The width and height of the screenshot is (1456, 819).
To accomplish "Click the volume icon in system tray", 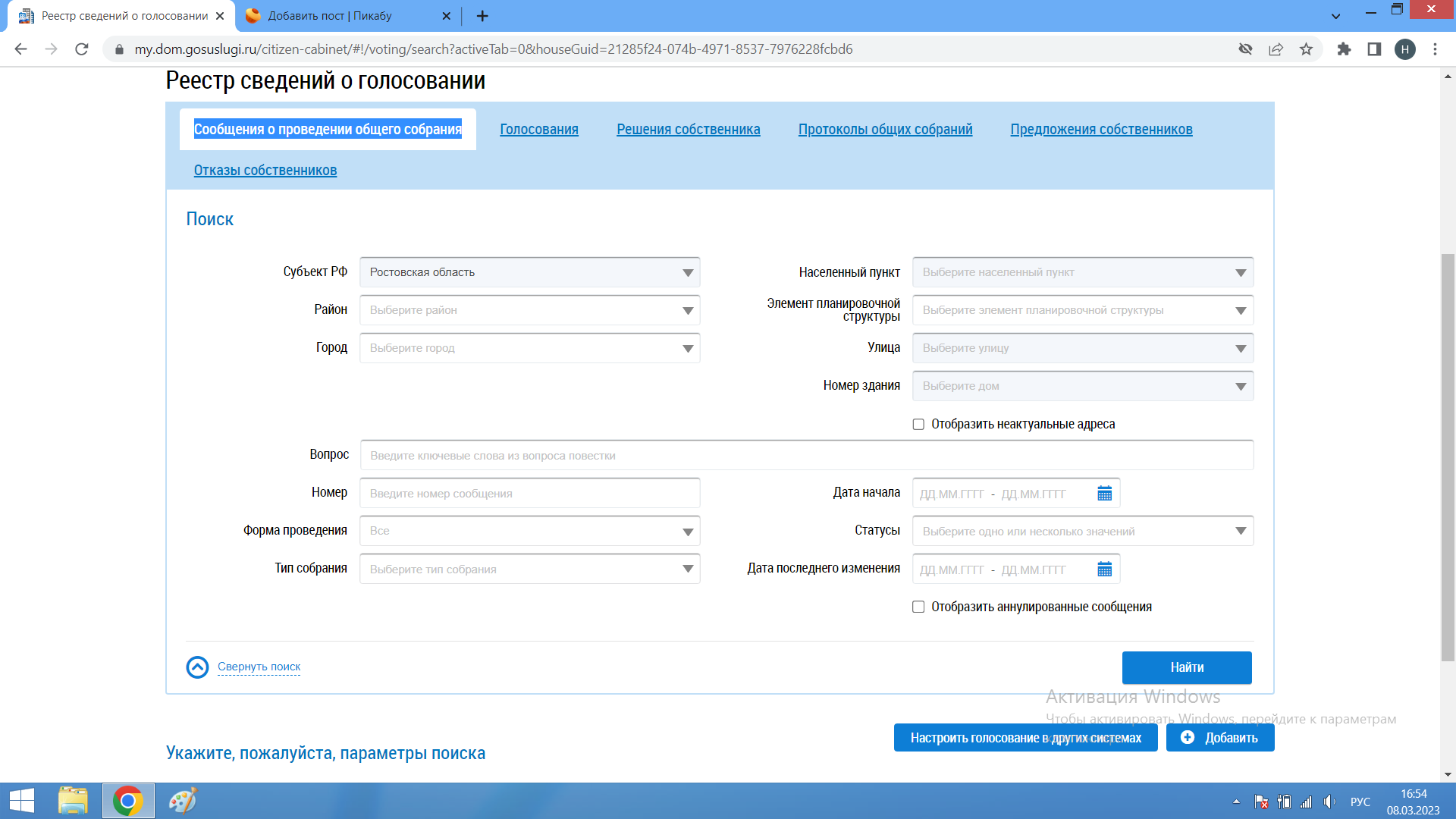I will tap(1329, 802).
